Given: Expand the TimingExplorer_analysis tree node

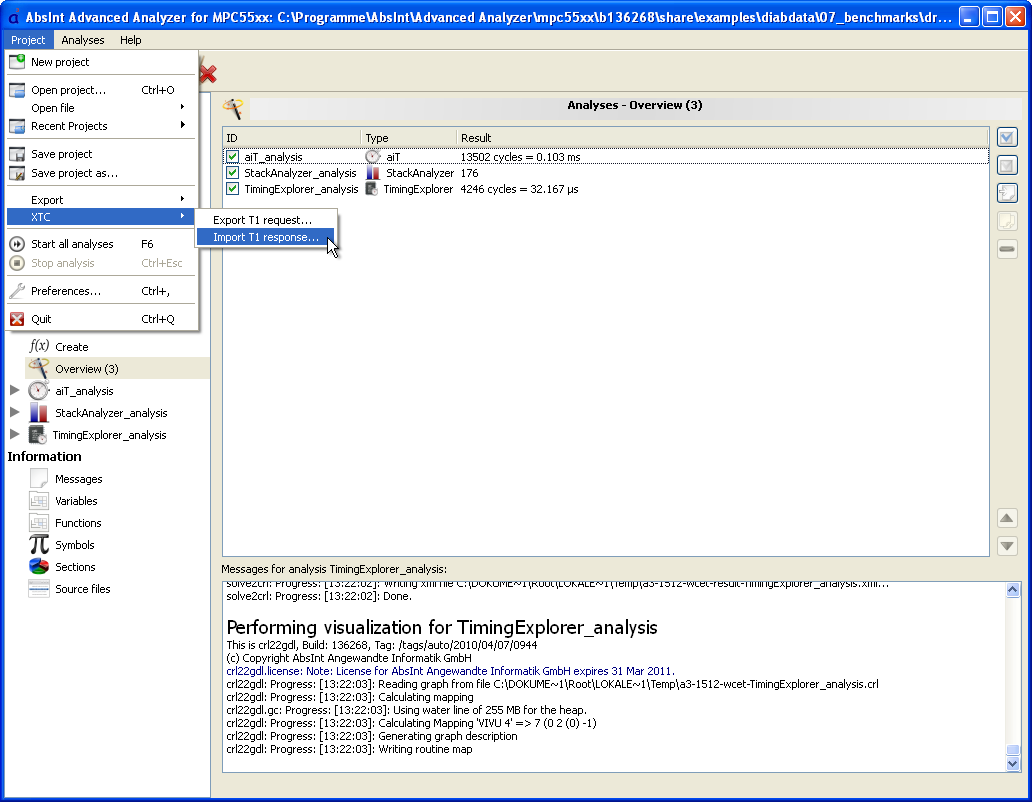Looking at the screenshot, I should point(14,435).
